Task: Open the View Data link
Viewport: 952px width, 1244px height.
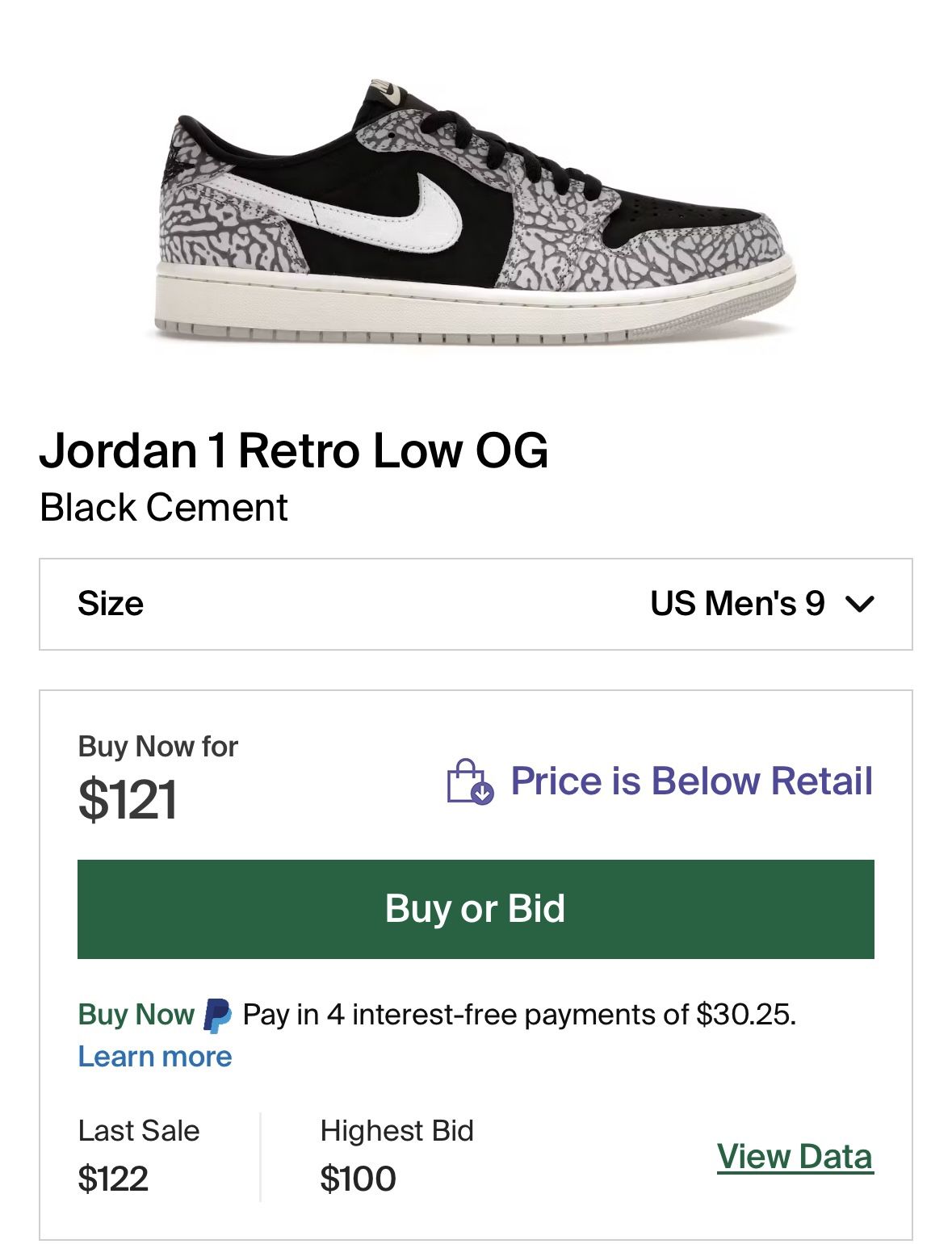Action: [x=795, y=1157]
